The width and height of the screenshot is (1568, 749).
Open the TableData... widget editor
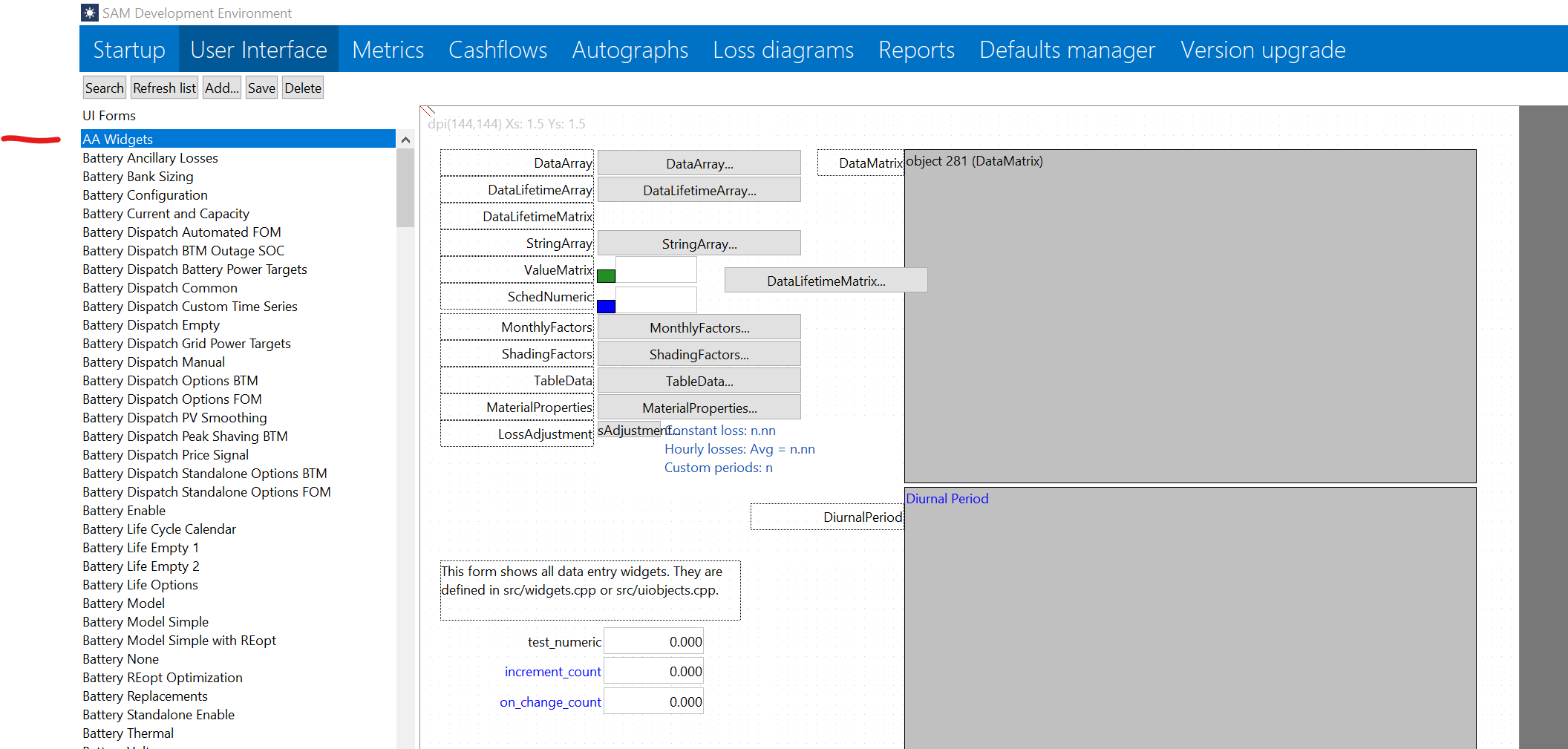[698, 380]
